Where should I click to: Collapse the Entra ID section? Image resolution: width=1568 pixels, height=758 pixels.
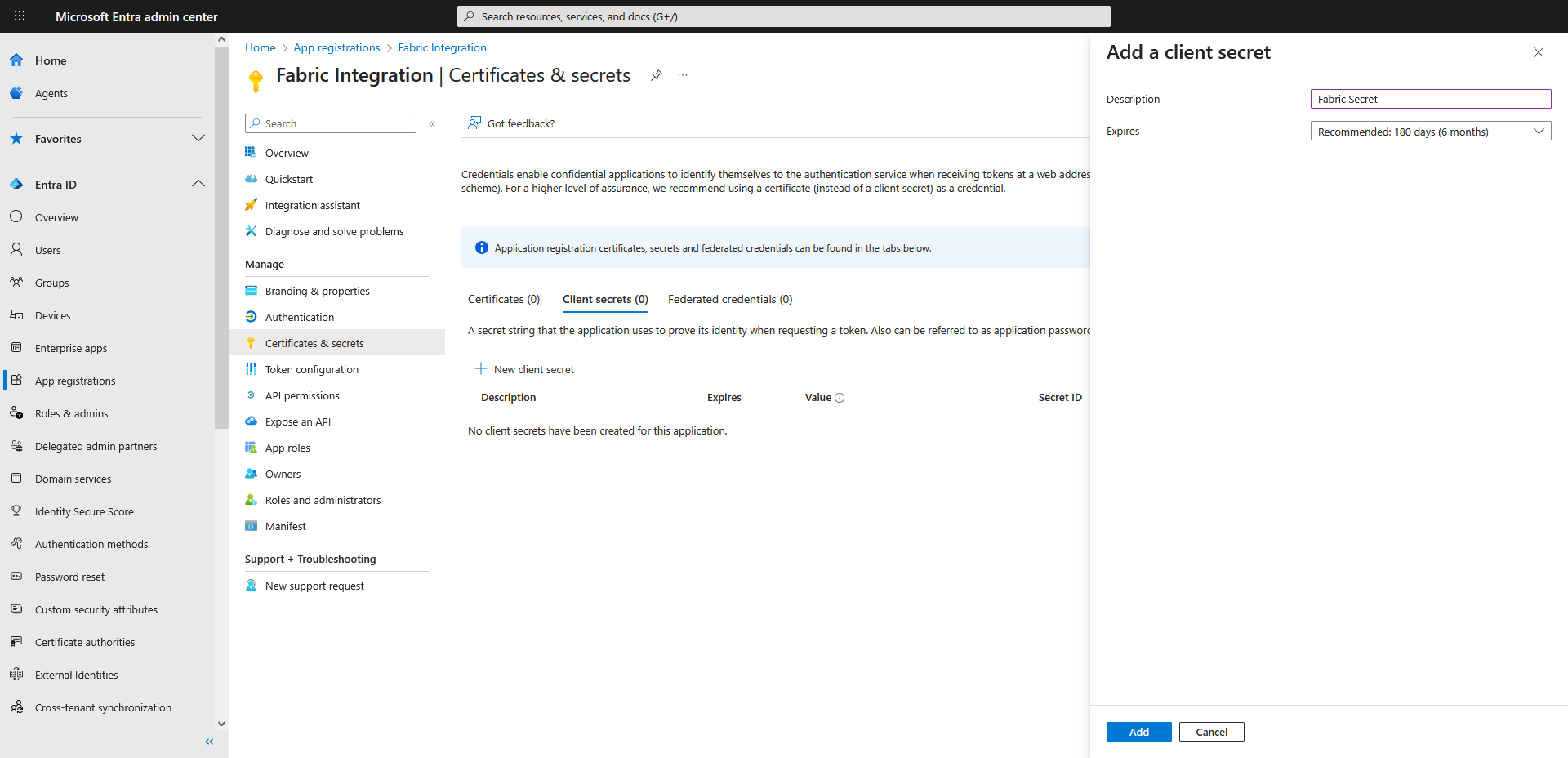(x=198, y=185)
